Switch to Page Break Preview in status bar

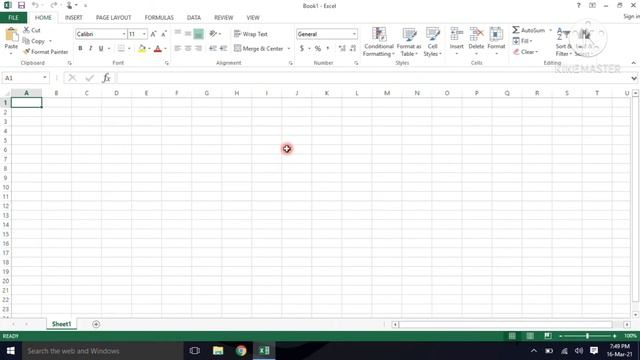[548, 336]
